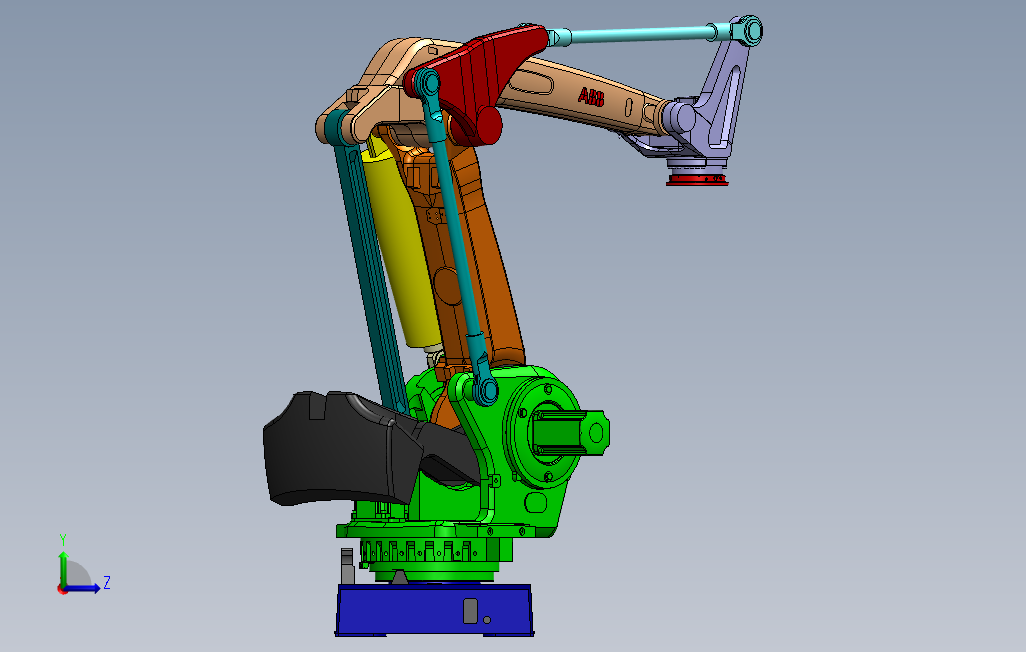Click the blue Z axis of the triad
1026x652 pixels.
[x=83, y=589]
